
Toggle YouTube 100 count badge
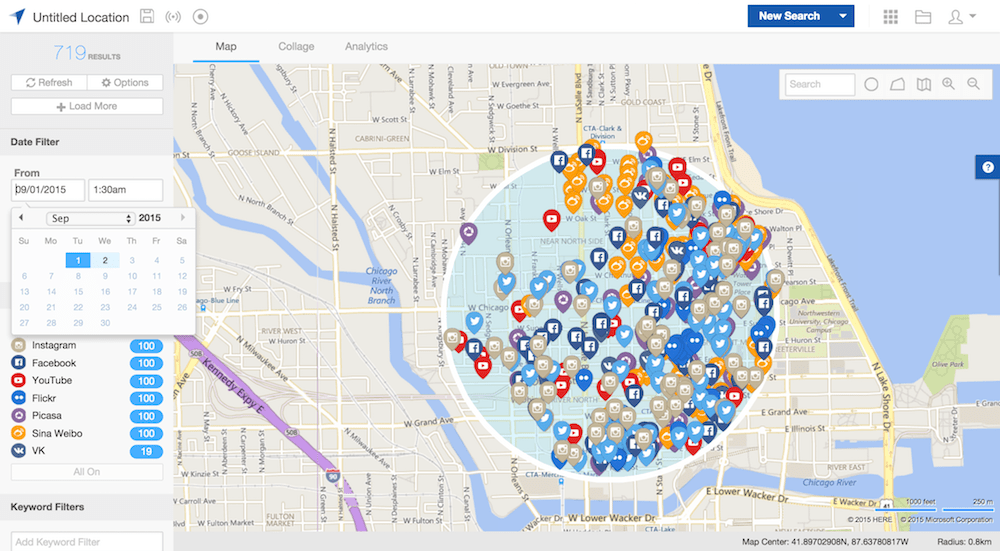(x=146, y=381)
